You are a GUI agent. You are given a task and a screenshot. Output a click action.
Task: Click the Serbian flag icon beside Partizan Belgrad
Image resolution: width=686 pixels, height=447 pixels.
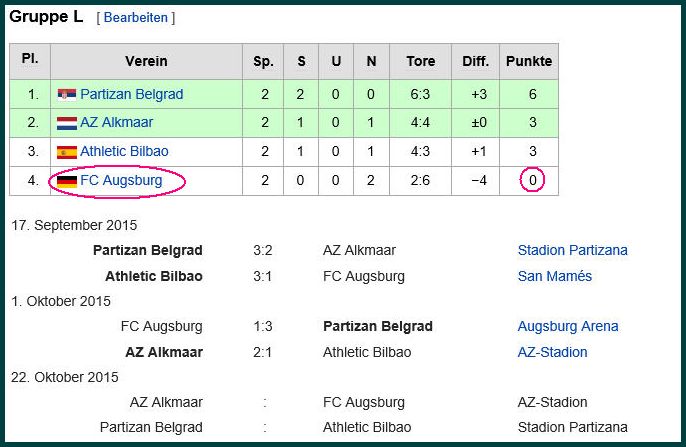(67, 94)
